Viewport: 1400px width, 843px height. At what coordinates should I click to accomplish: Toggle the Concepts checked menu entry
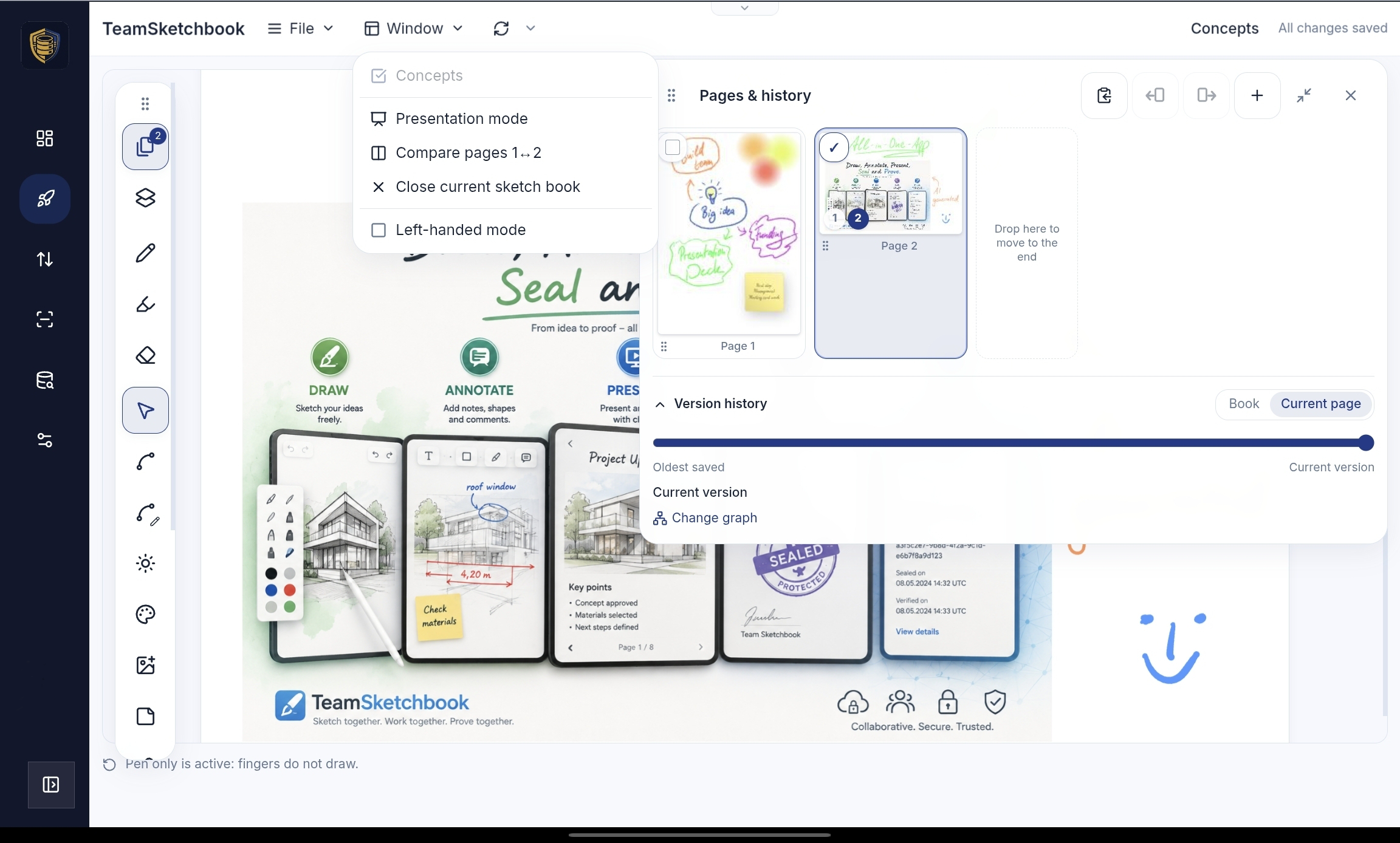click(x=504, y=76)
